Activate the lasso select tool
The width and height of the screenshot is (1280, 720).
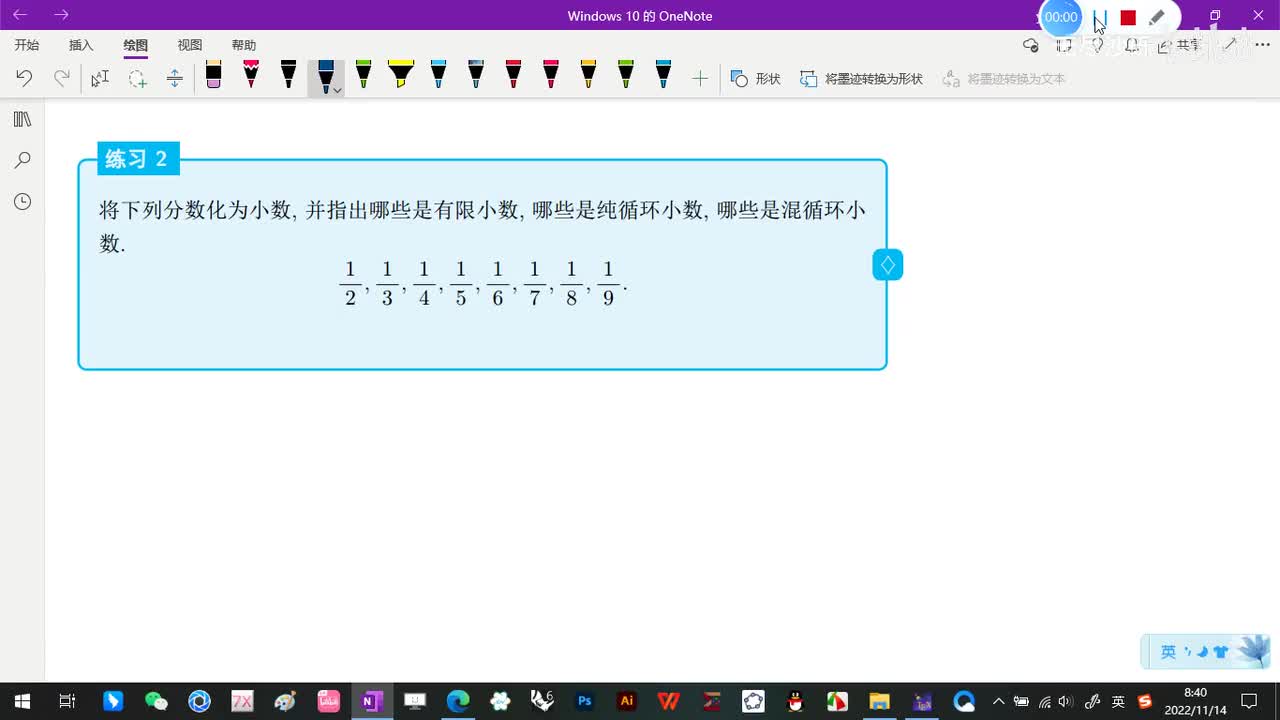click(137, 78)
